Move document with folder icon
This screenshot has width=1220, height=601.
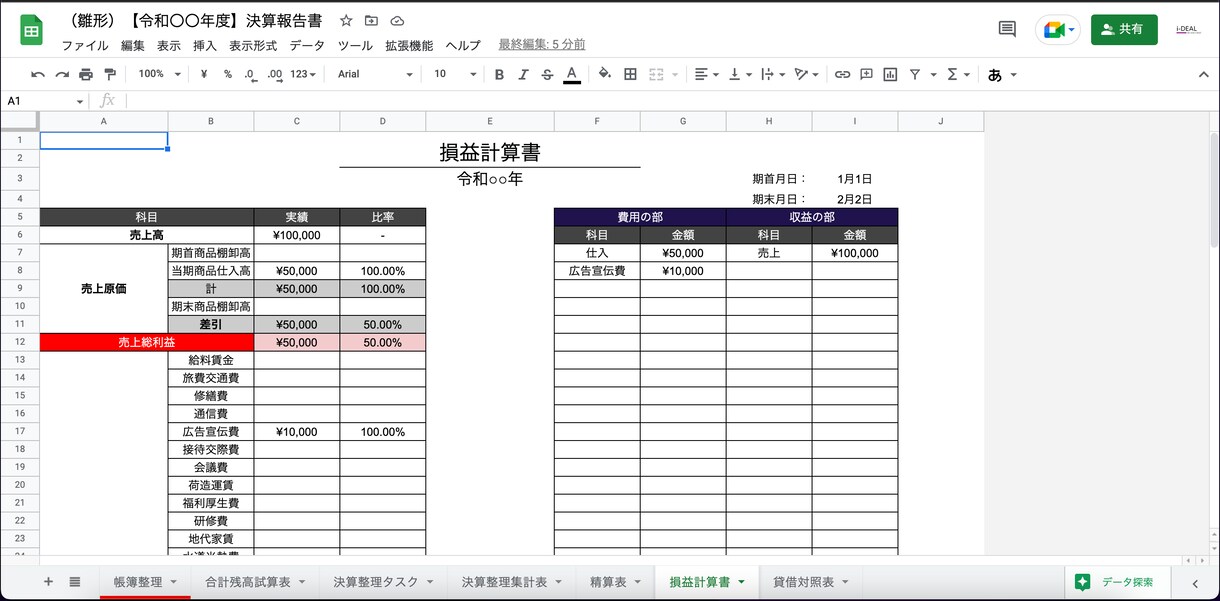(372, 20)
